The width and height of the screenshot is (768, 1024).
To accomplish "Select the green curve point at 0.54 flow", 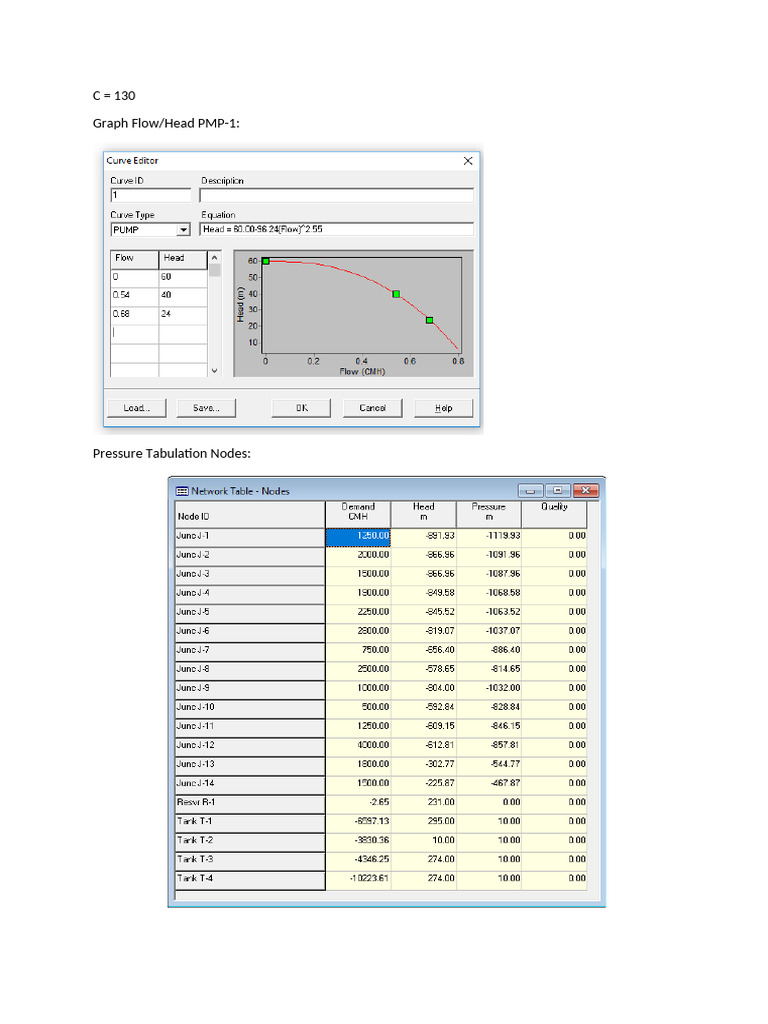I will pos(396,294).
